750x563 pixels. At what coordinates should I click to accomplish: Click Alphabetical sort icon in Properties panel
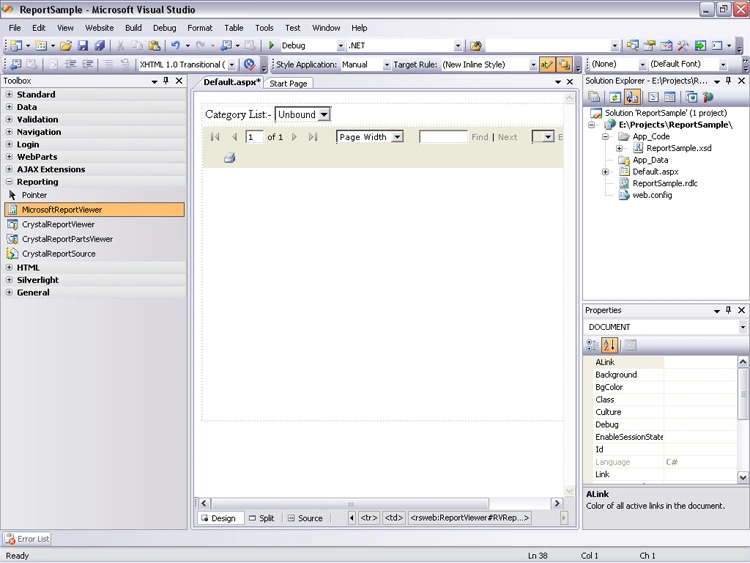click(x=609, y=345)
